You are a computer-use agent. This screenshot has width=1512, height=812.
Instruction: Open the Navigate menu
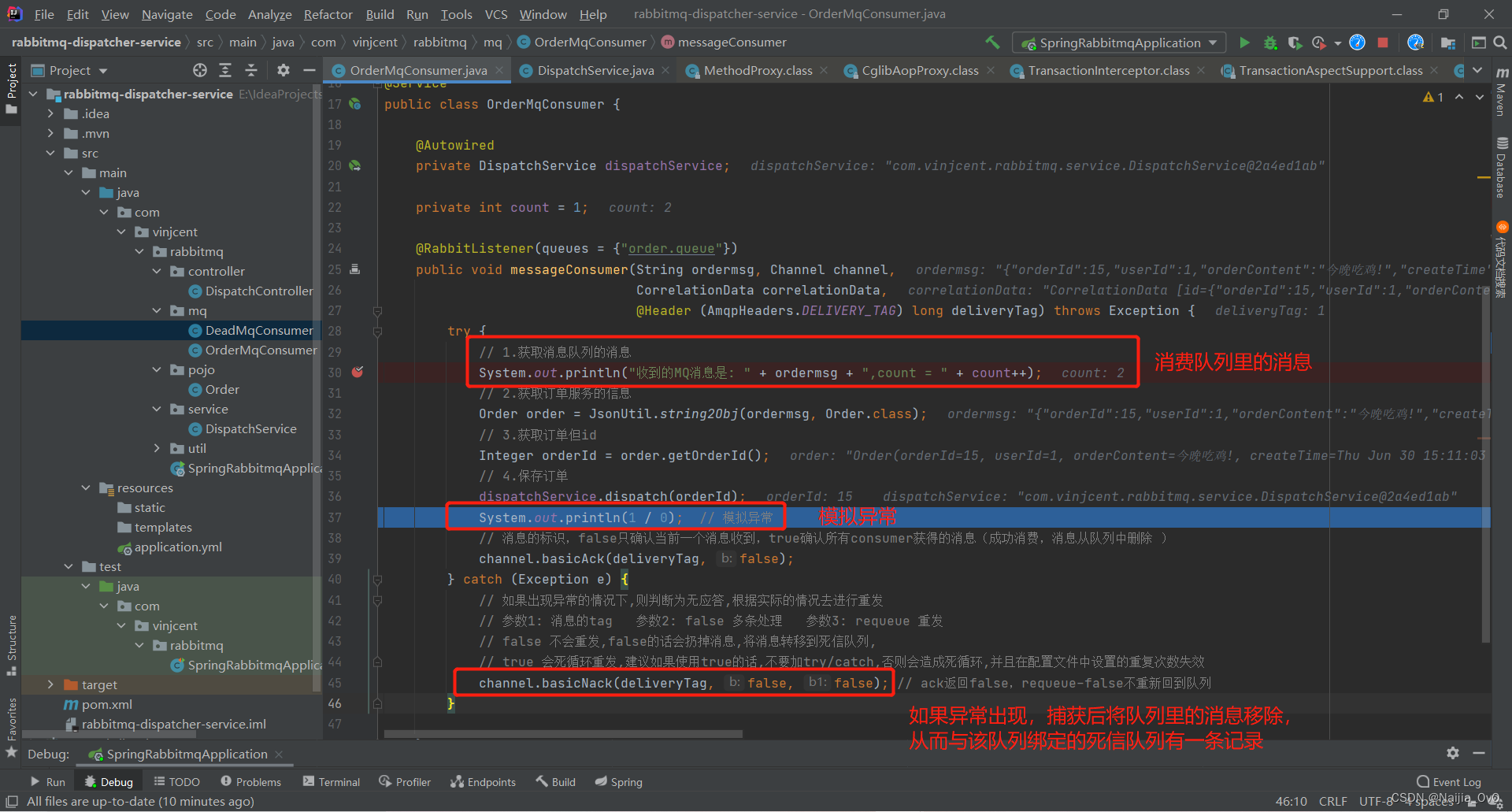click(167, 14)
